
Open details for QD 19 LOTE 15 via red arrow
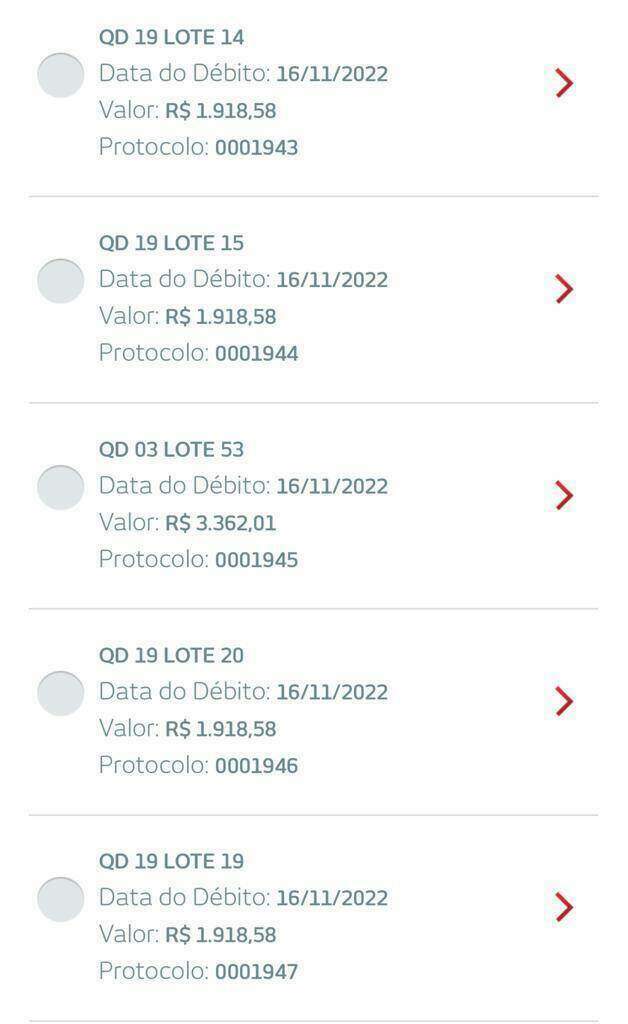[x=565, y=289]
